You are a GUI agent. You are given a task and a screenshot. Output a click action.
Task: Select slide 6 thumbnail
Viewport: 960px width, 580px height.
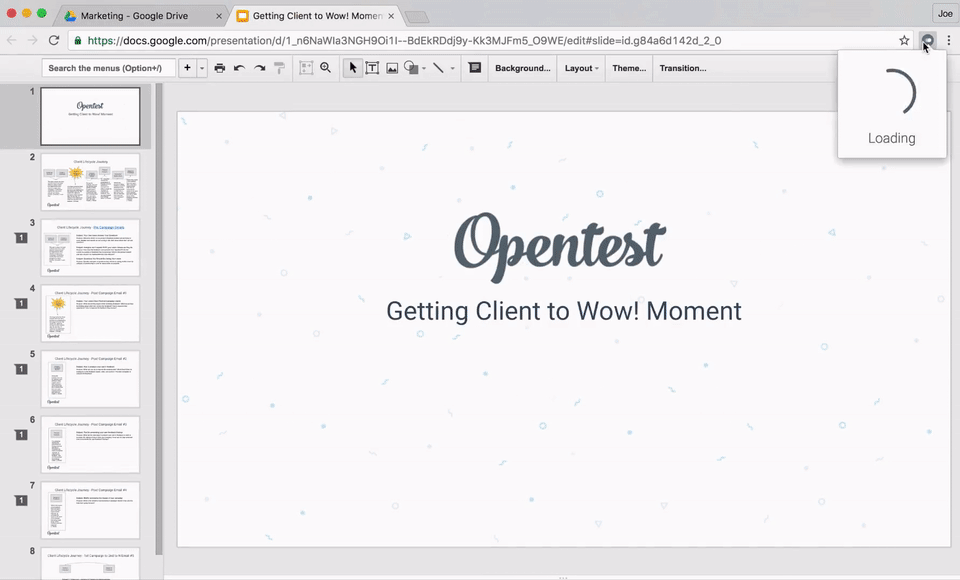click(x=90, y=444)
